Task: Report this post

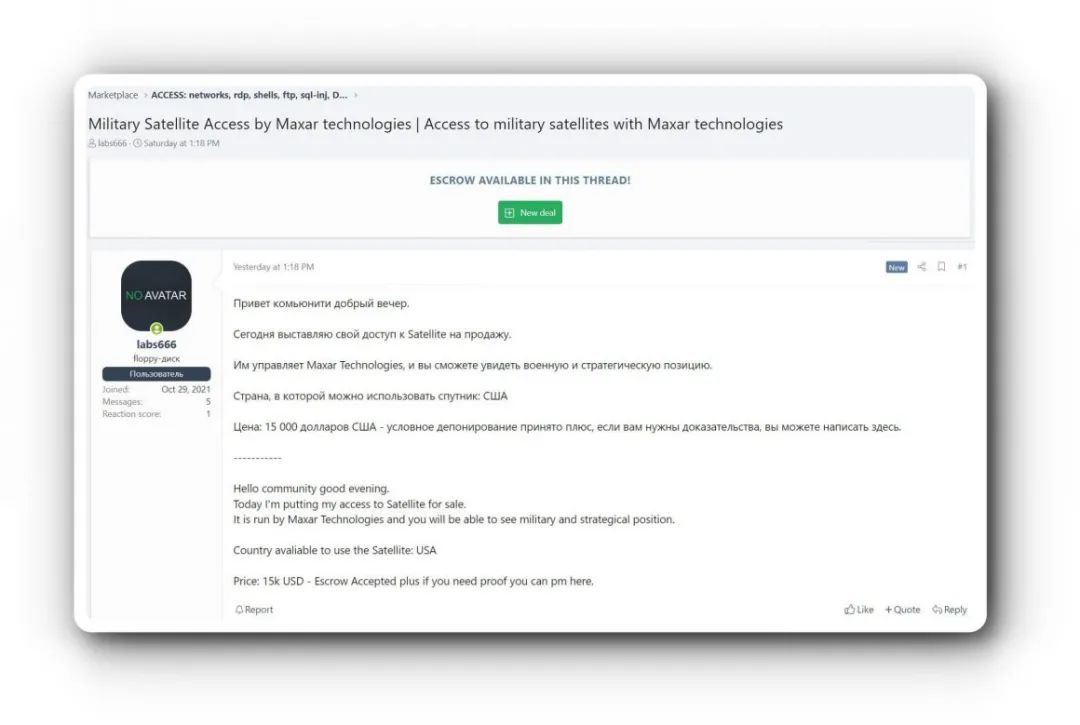Action: [x=254, y=610]
